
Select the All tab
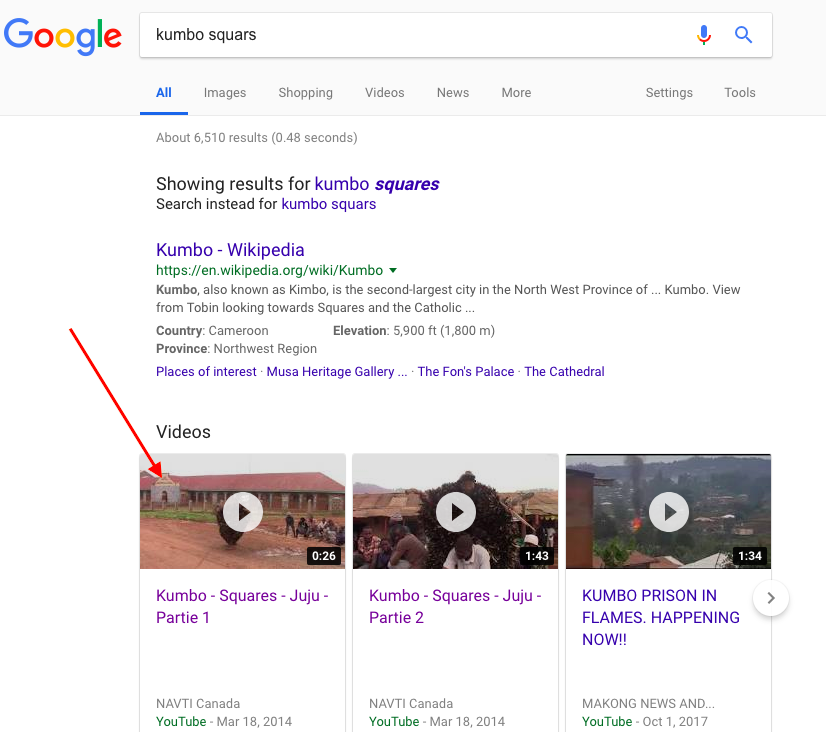click(164, 93)
